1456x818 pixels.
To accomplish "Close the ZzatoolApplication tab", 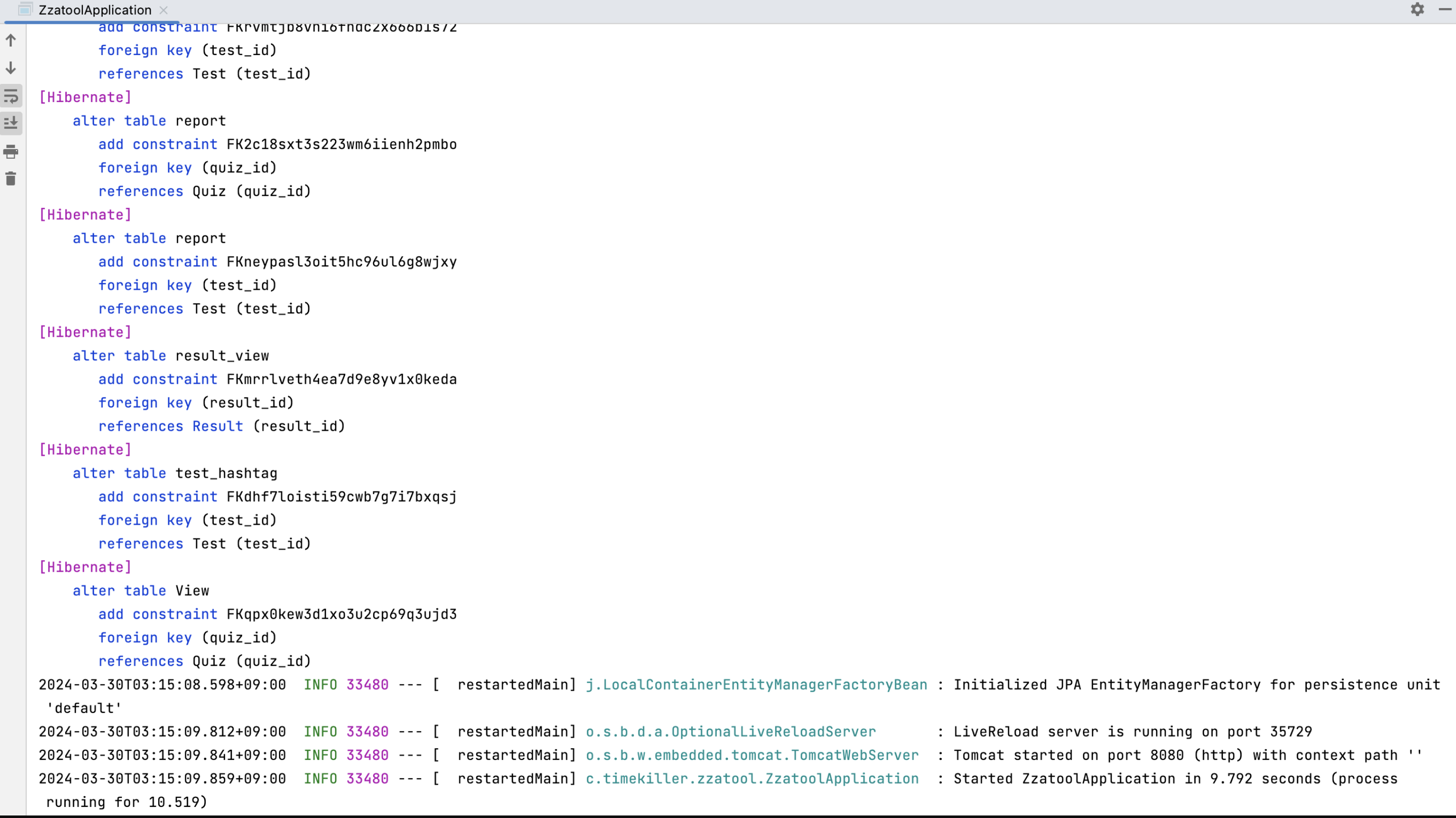I will 163,10.
